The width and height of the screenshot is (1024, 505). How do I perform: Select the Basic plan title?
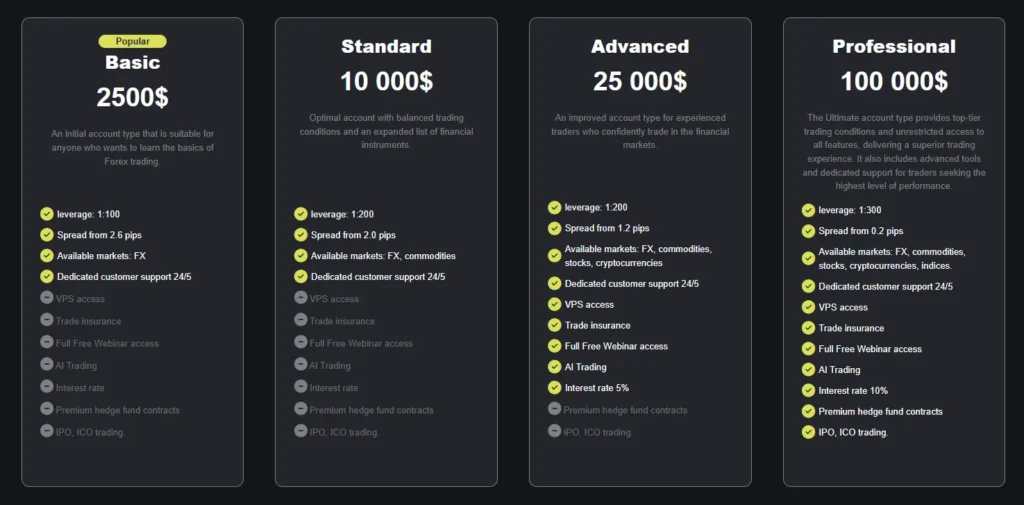pyautogui.click(x=132, y=62)
